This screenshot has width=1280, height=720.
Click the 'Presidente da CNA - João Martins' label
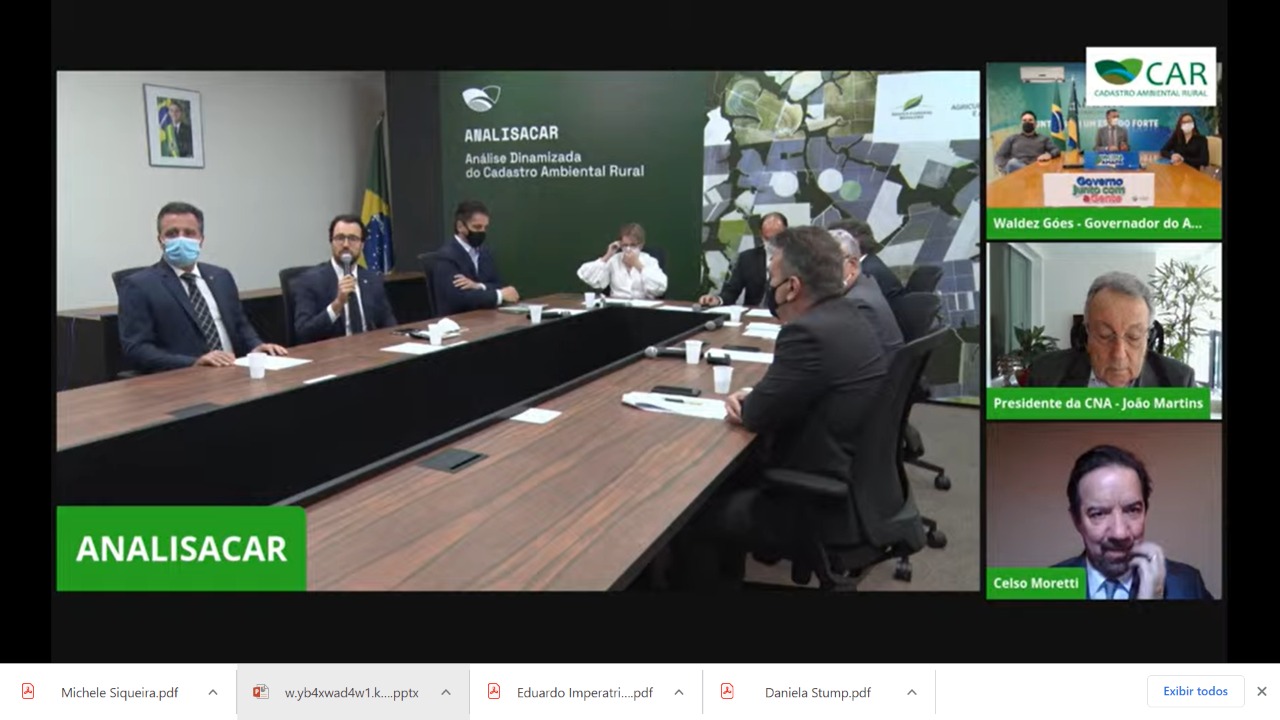(1099, 404)
